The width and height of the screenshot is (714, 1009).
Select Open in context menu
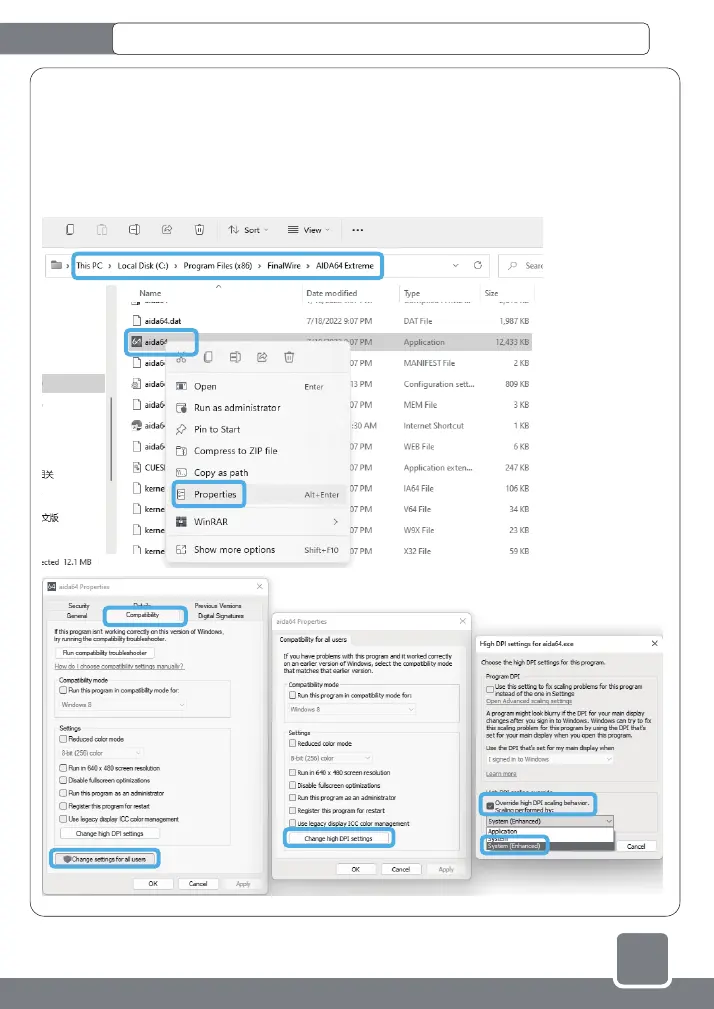258,386
